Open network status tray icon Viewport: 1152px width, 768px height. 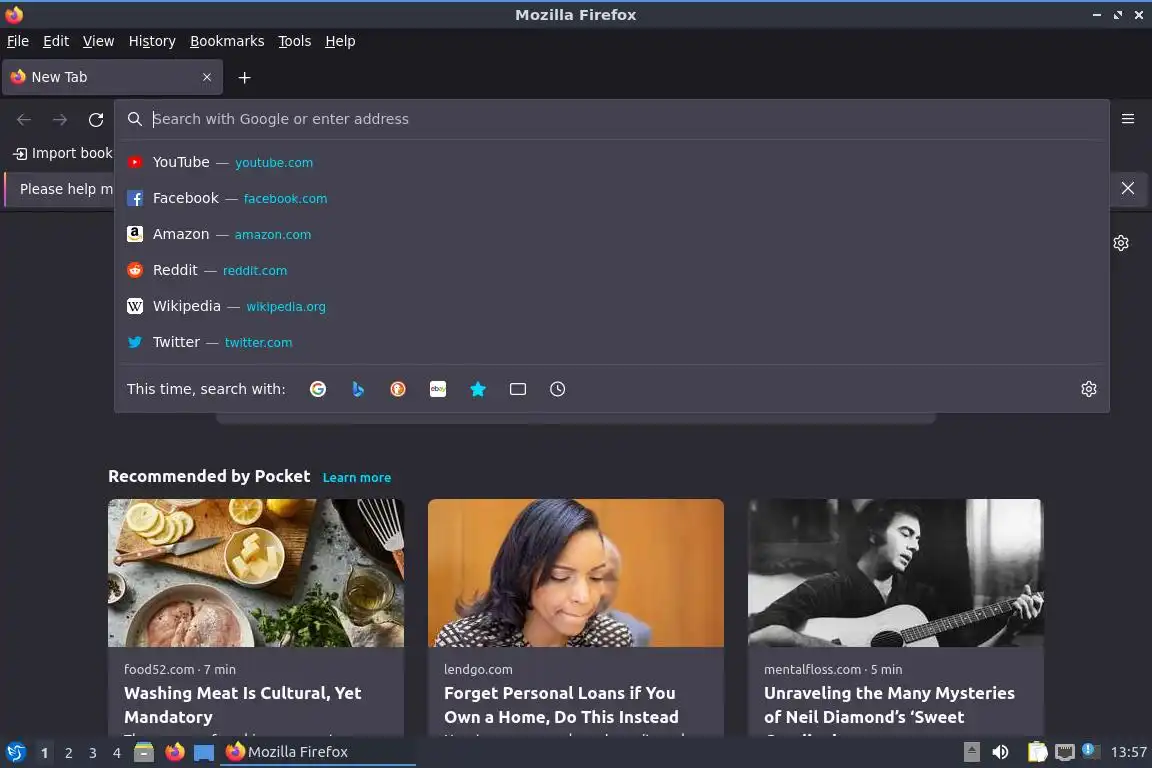(x=1065, y=752)
